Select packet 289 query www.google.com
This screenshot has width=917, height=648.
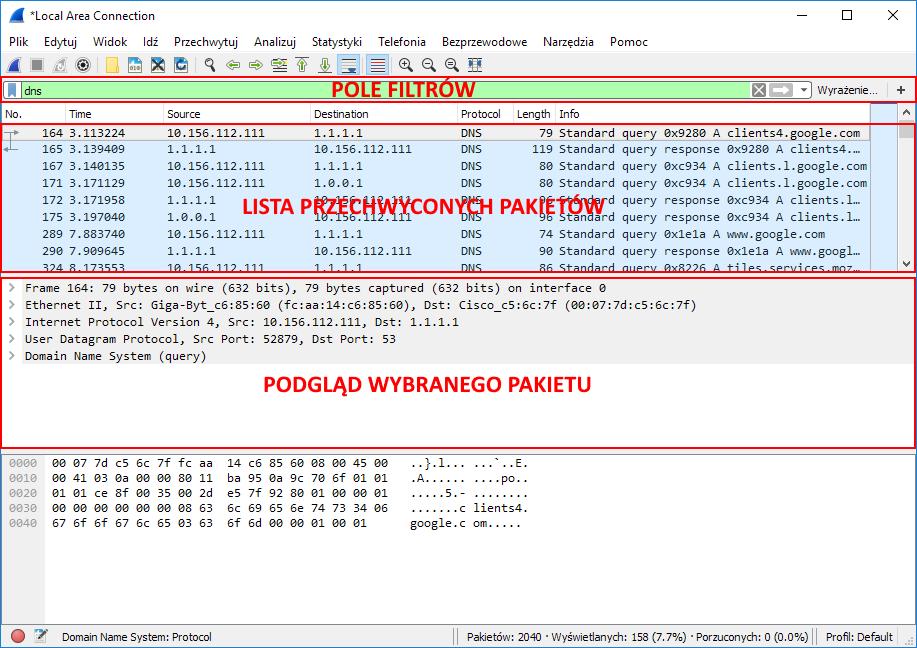pos(436,234)
